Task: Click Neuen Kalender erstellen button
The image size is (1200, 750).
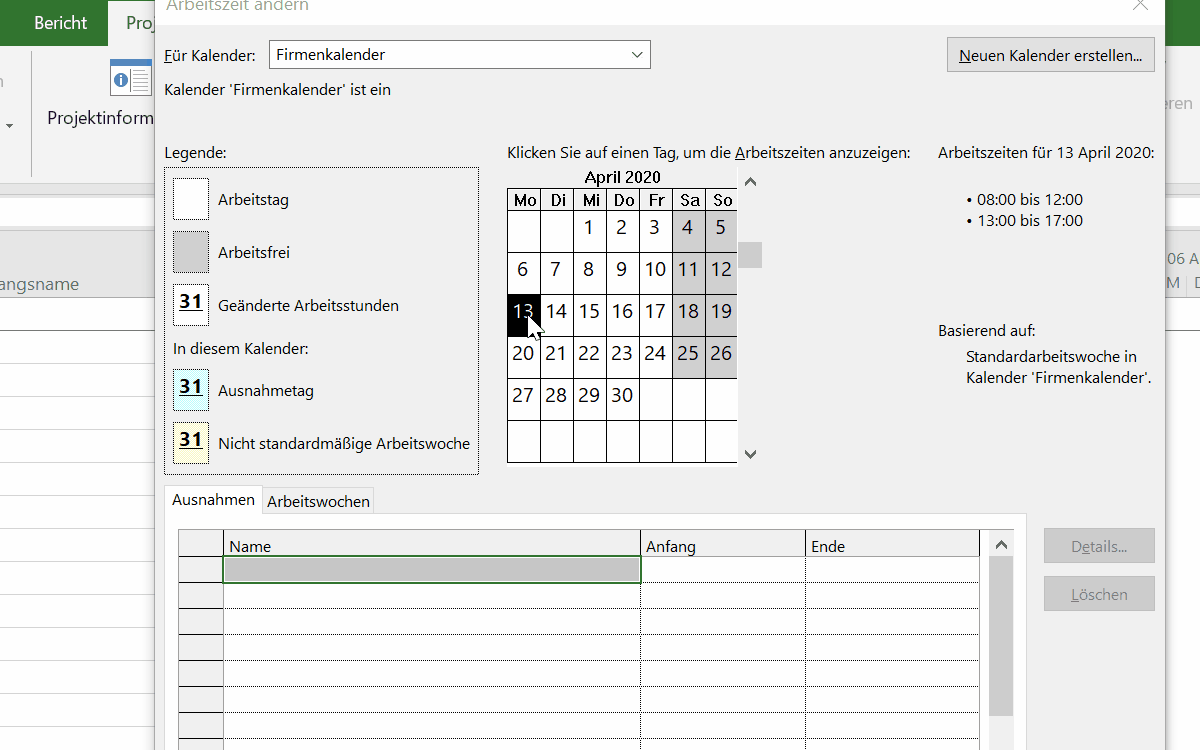Action: (1050, 55)
